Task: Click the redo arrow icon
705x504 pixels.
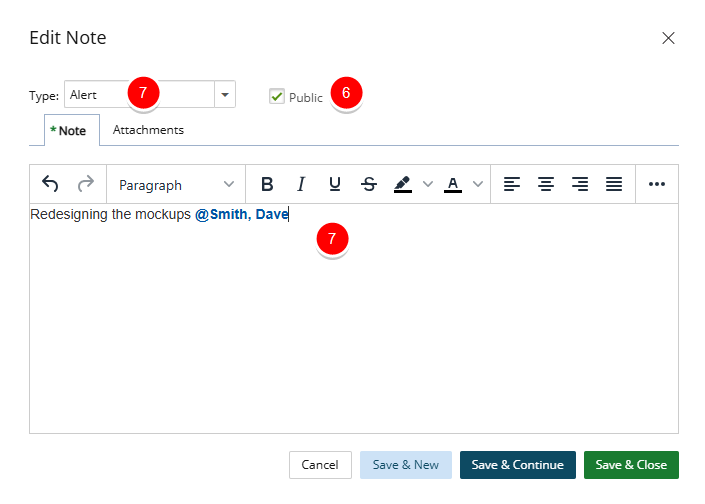Action: pyautogui.click(x=85, y=184)
